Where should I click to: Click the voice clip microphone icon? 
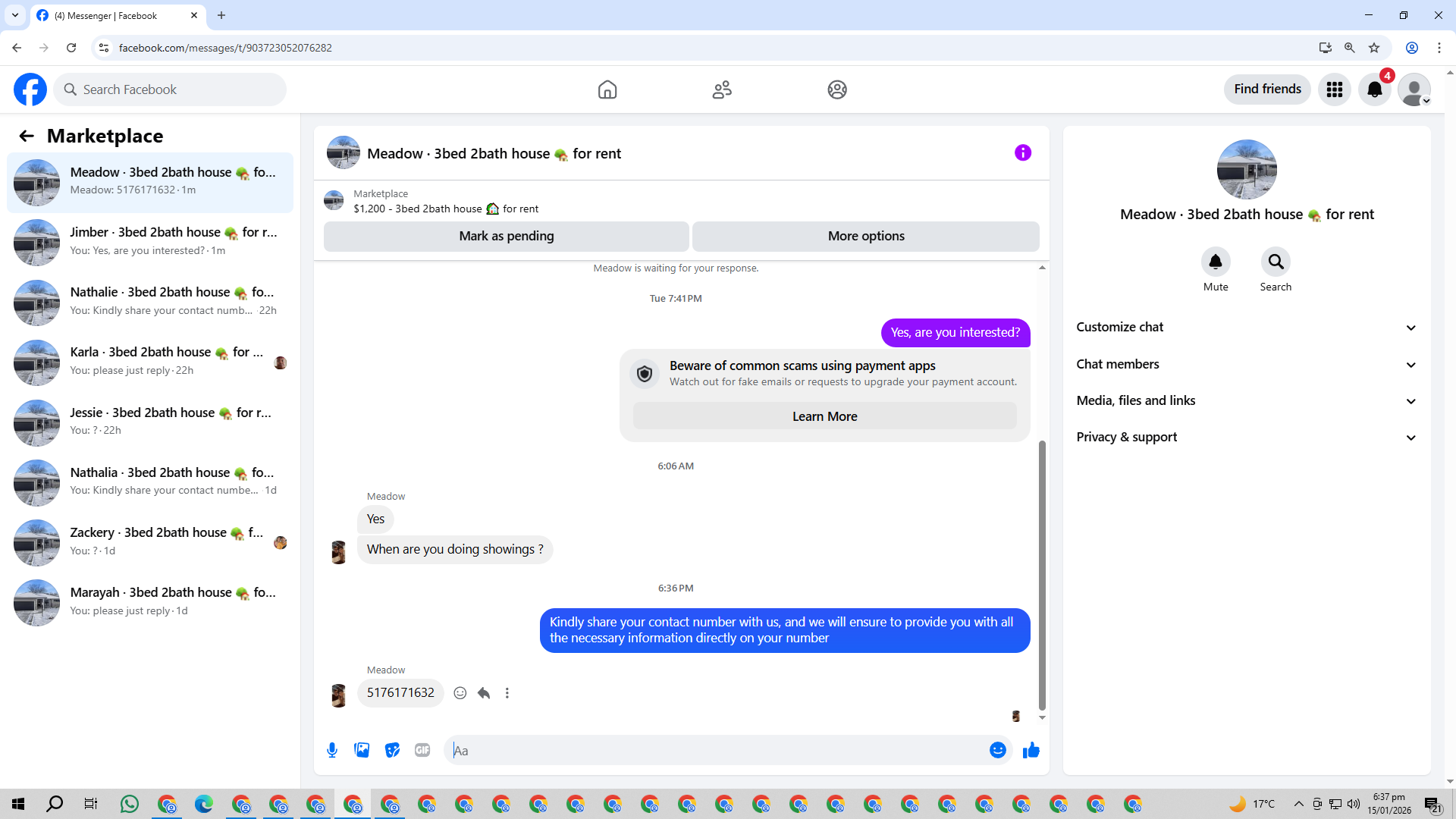click(x=332, y=750)
